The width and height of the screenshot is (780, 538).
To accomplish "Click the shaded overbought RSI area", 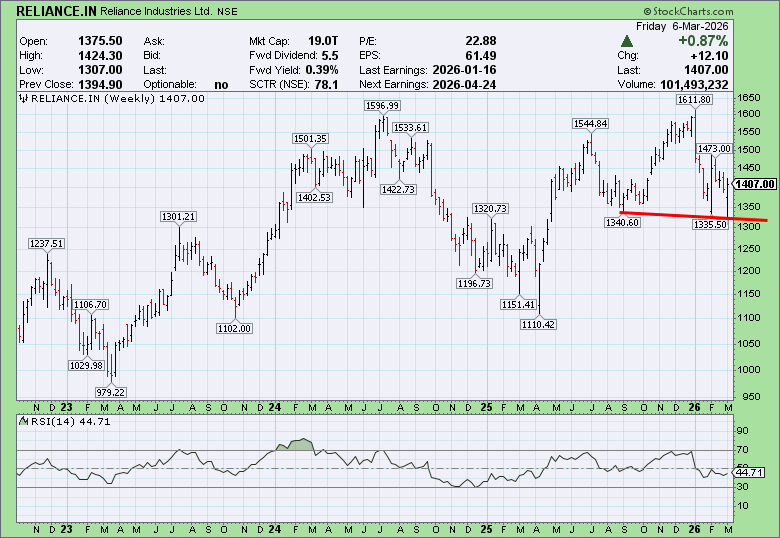I will (295, 445).
